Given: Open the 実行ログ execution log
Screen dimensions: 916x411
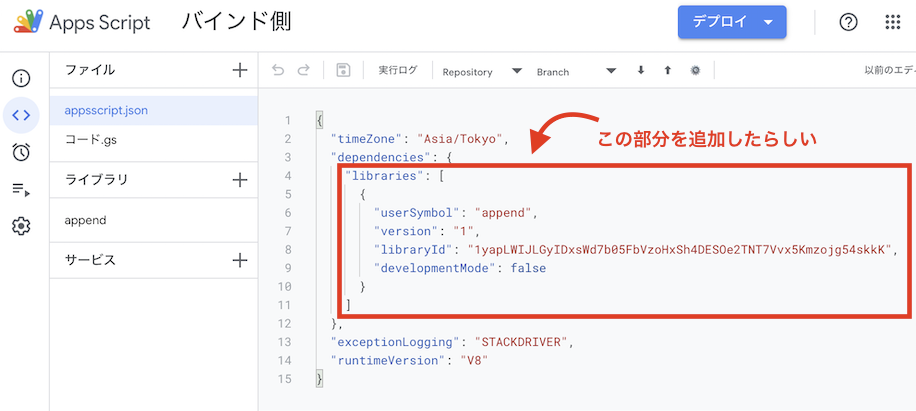Looking at the screenshot, I should (x=398, y=71).
